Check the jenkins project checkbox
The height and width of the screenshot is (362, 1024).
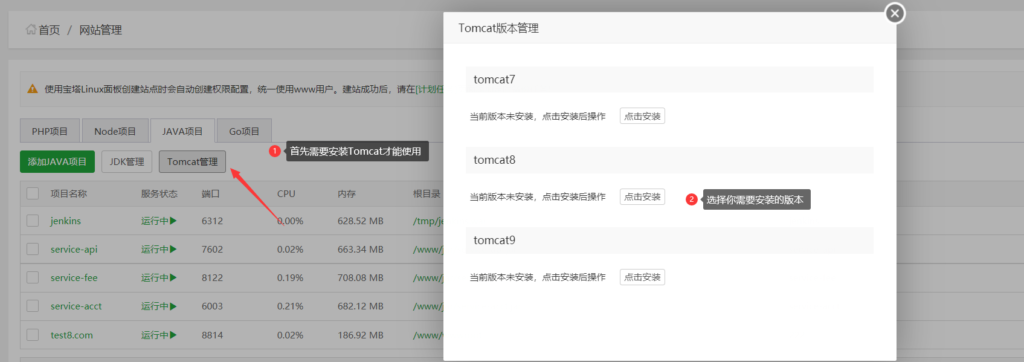click(x=33, y=221)
